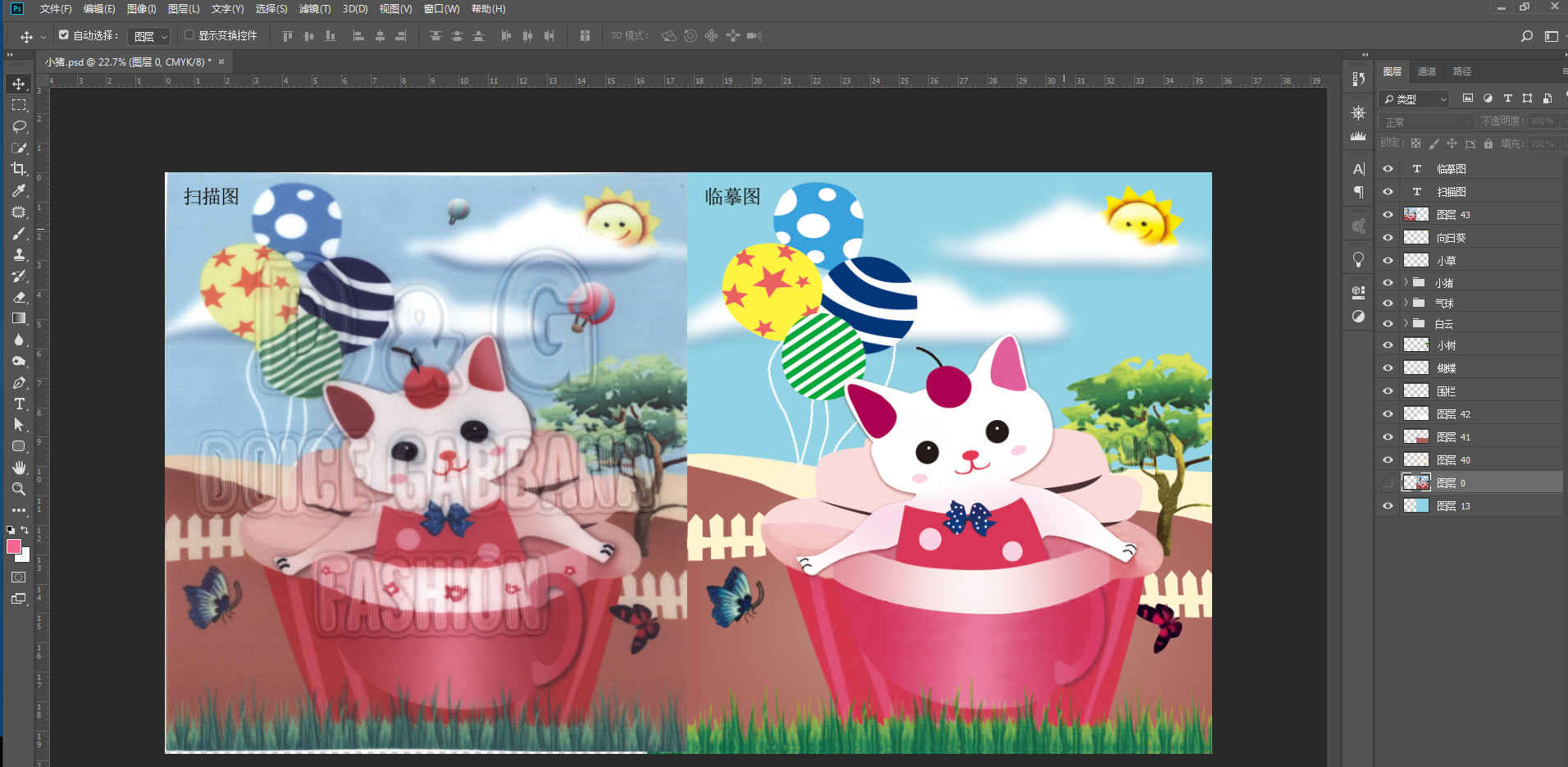Select the Gradient tool

pos(19,318)
